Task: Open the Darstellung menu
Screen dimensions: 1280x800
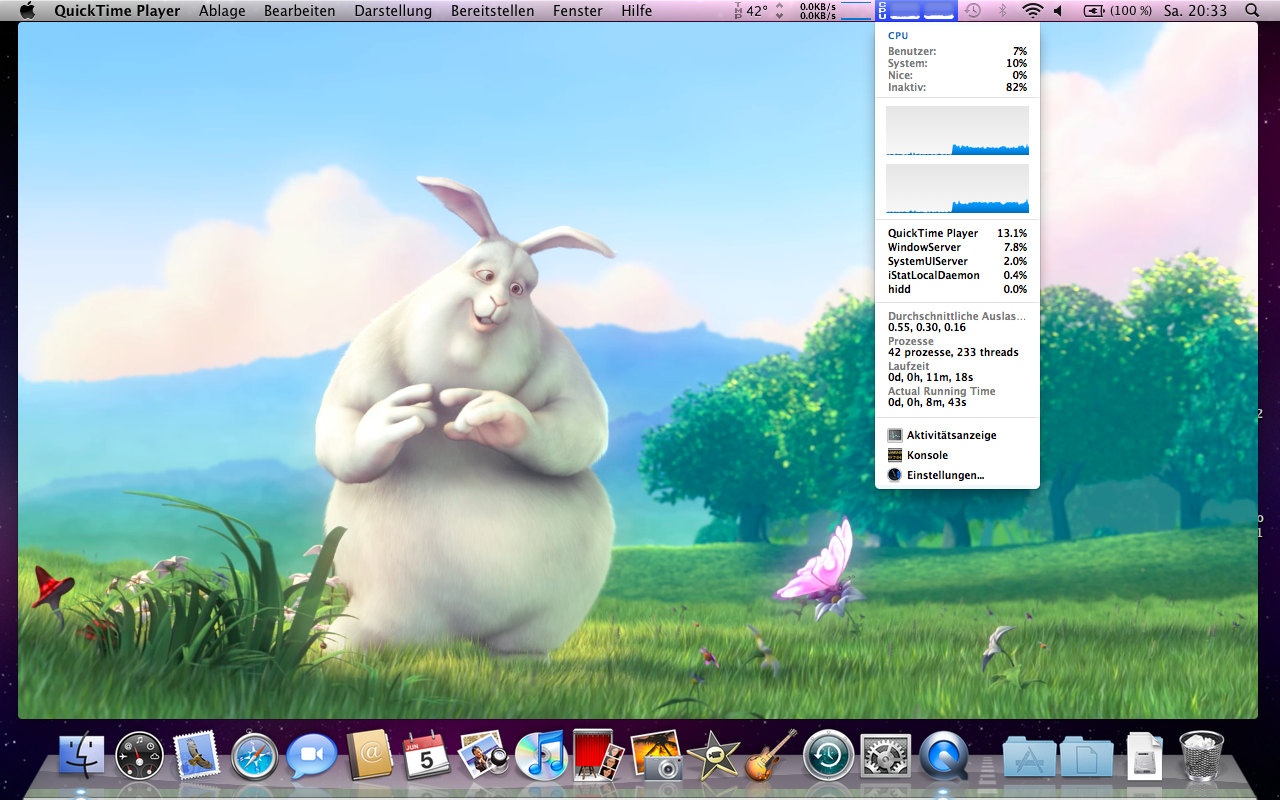Action: [393, 11]
